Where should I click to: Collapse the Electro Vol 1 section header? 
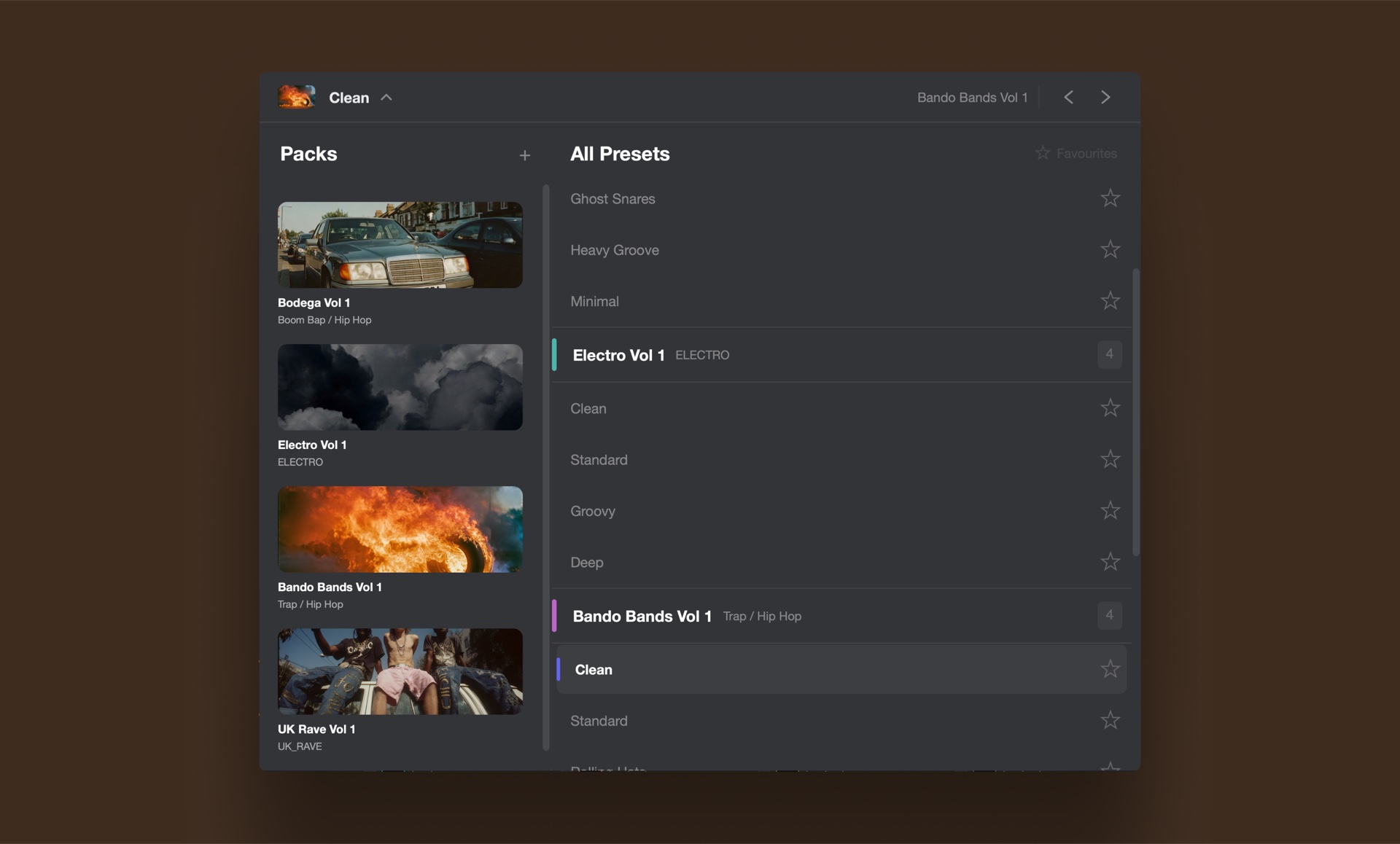pos(841,355)
